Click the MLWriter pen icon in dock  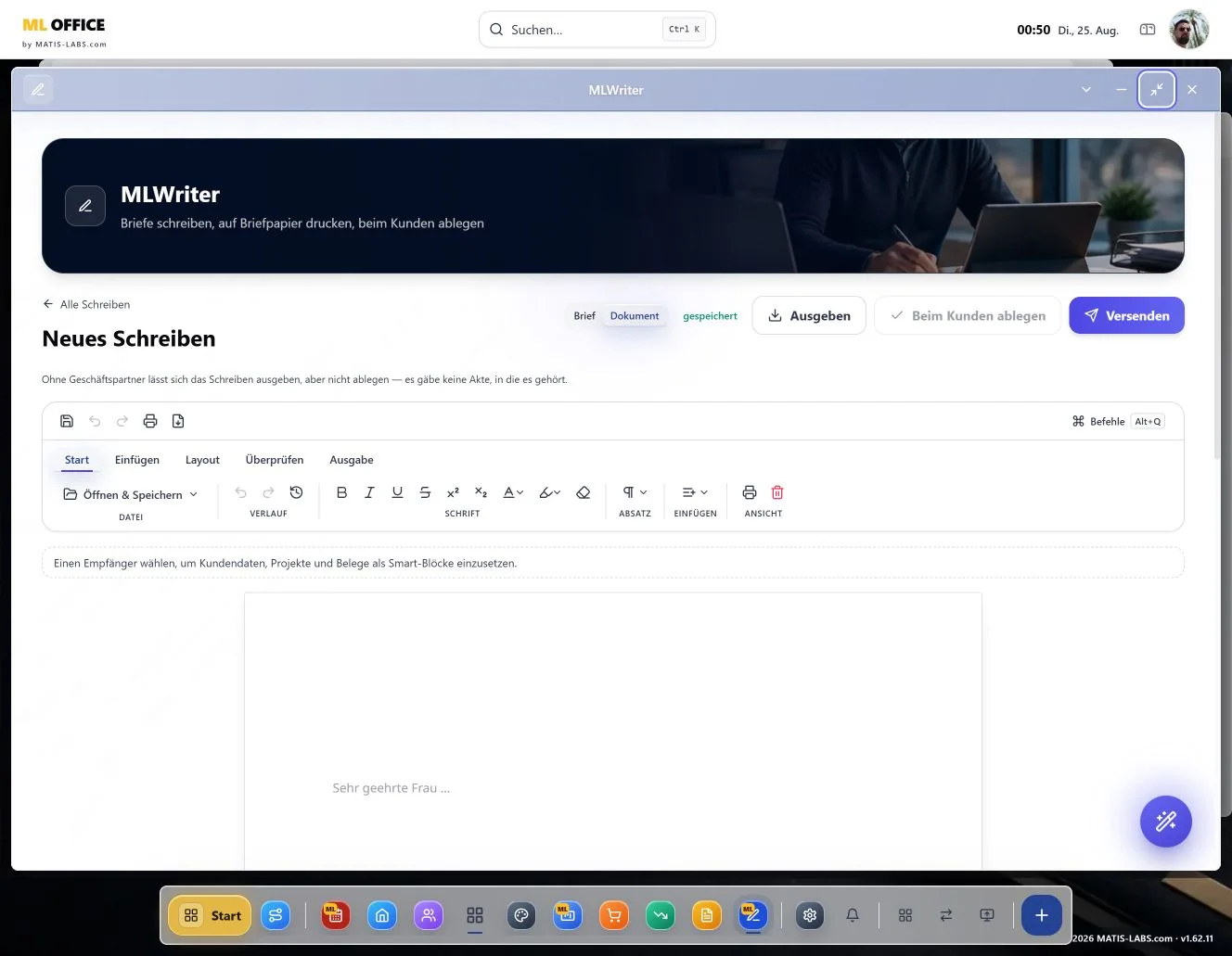click(752, 916)
